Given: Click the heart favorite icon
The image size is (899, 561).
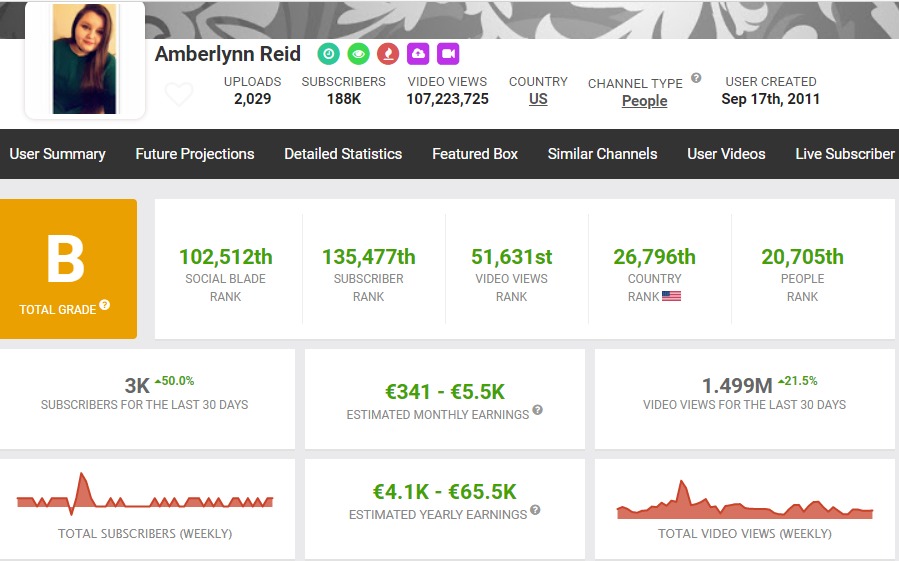Looking at the screenshot, I should coord(179,94).
